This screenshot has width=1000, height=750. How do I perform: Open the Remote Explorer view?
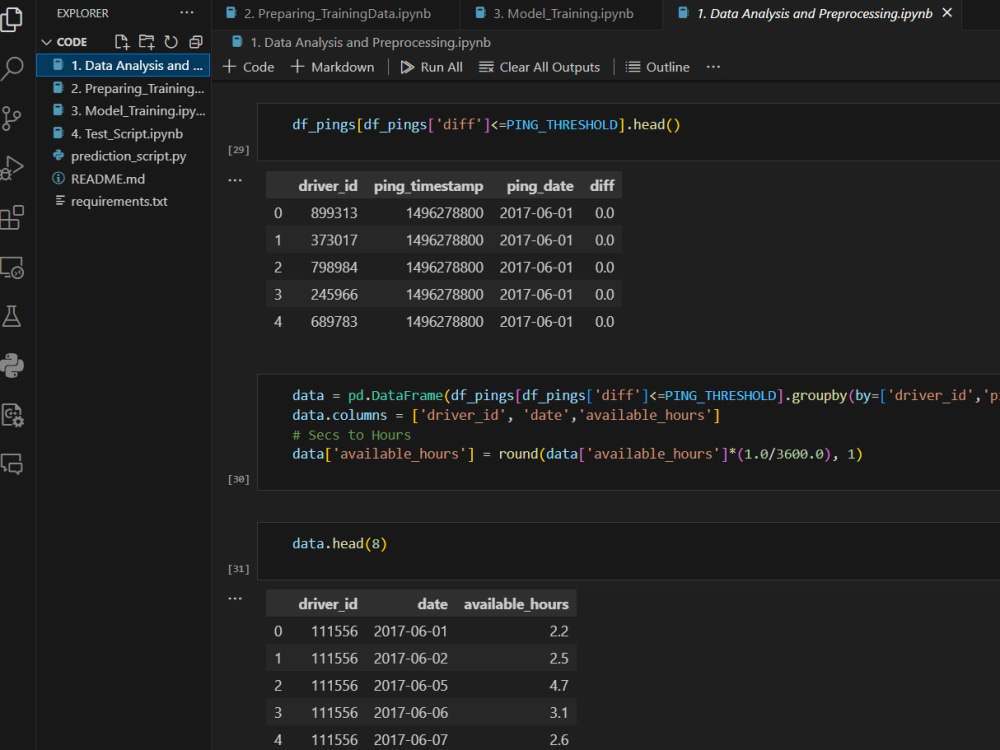(x=13, y=268)
